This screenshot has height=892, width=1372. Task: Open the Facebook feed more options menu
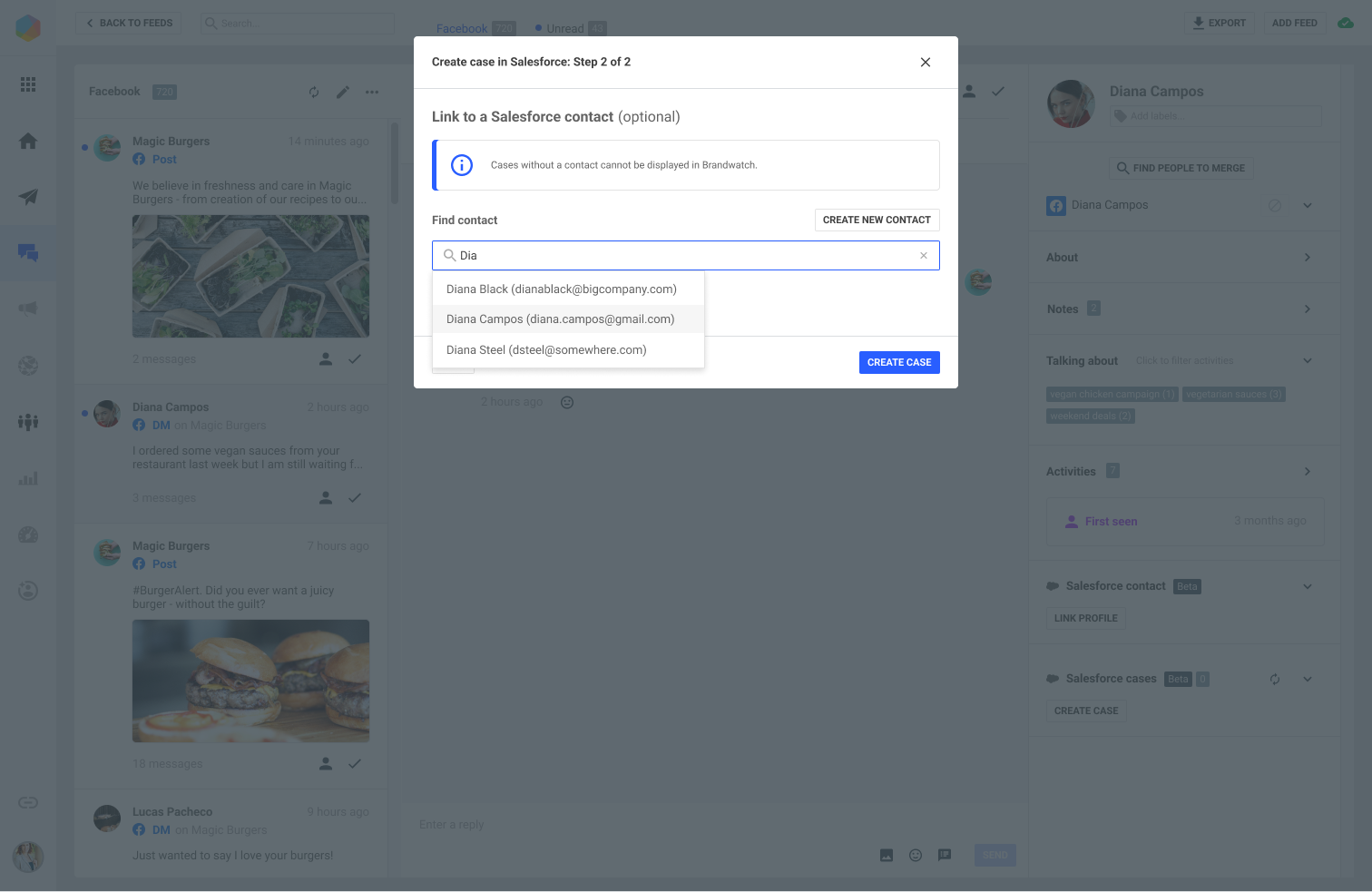[372, 93]
